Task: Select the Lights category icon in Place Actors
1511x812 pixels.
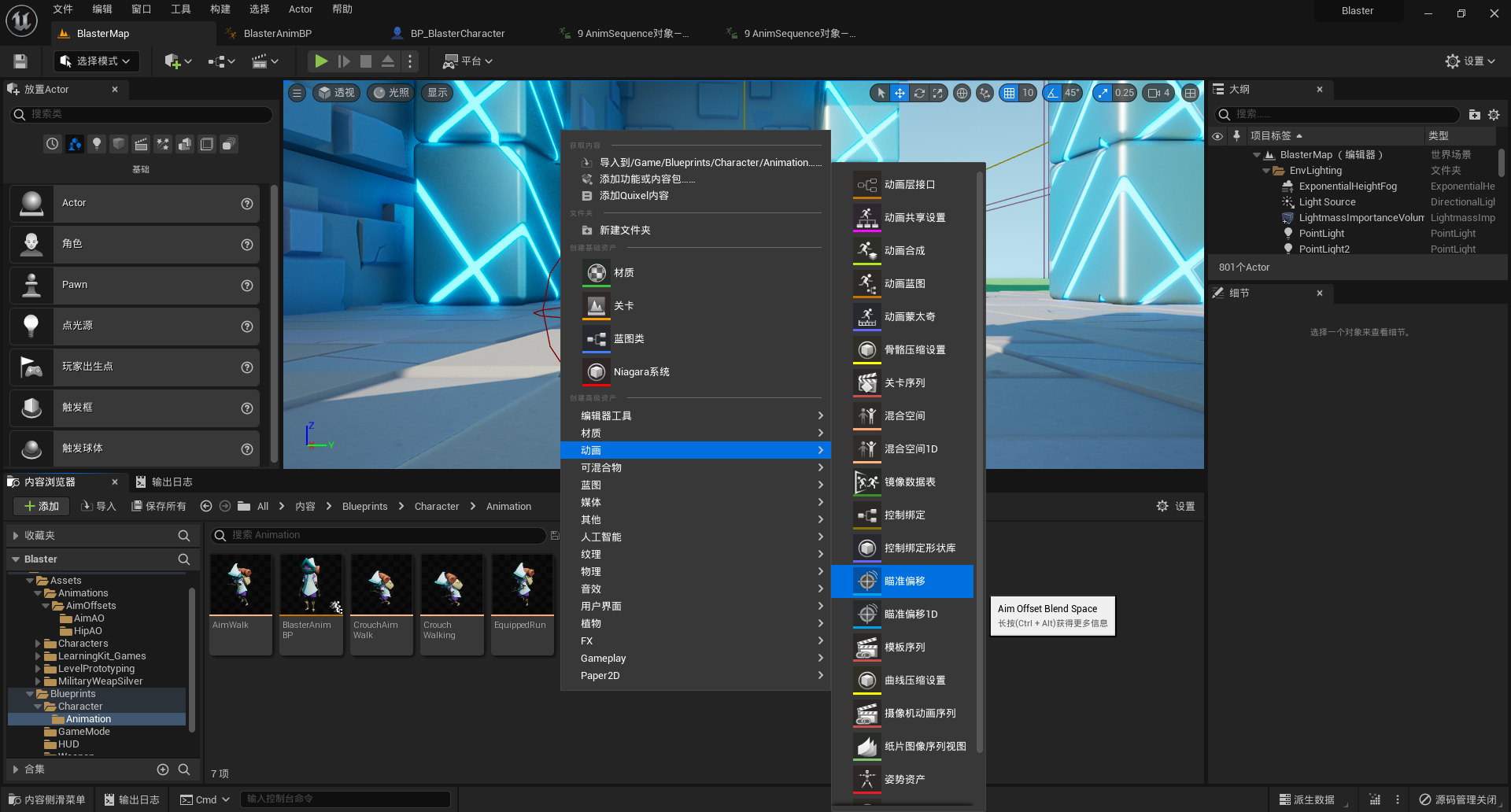Action: tap(97, 144)
